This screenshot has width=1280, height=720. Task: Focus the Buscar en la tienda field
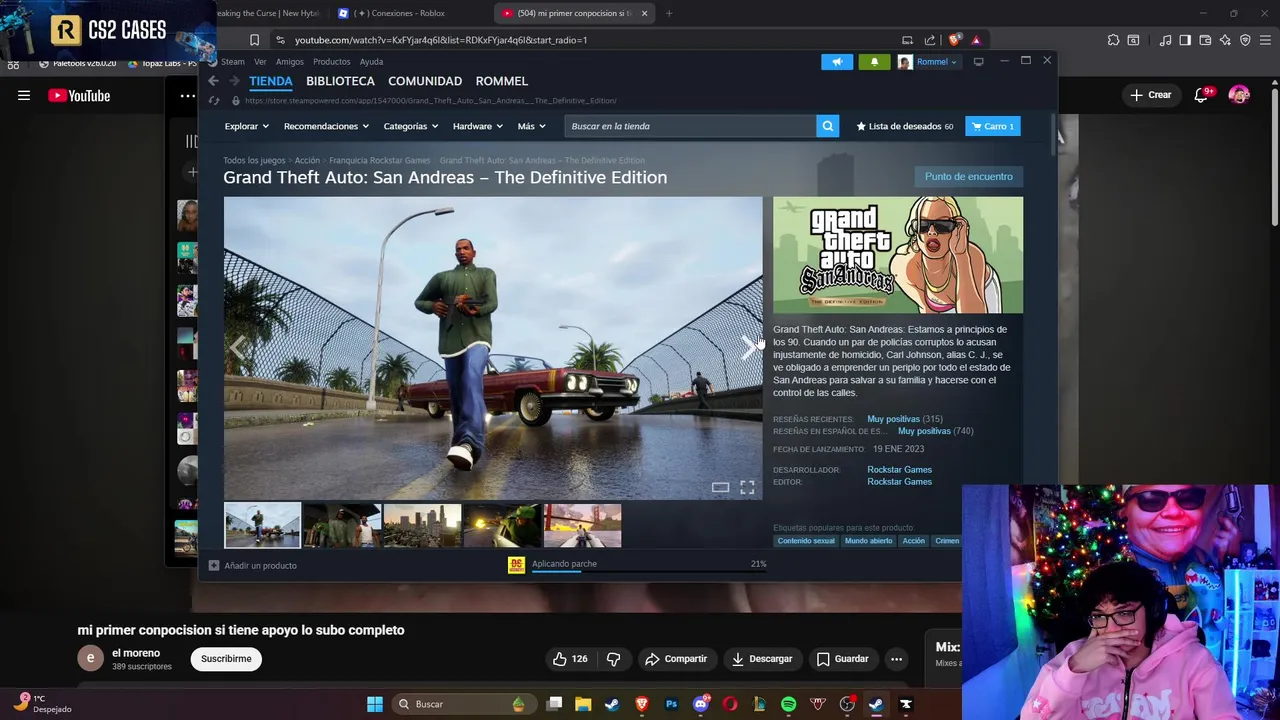click(689, 126)
